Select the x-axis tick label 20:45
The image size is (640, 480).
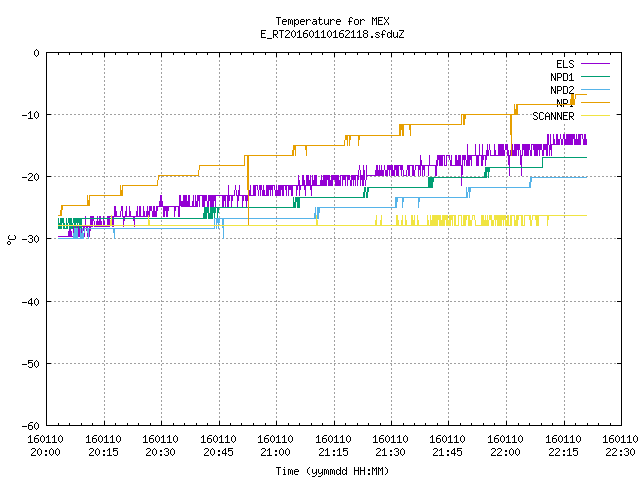click(218, 452)
